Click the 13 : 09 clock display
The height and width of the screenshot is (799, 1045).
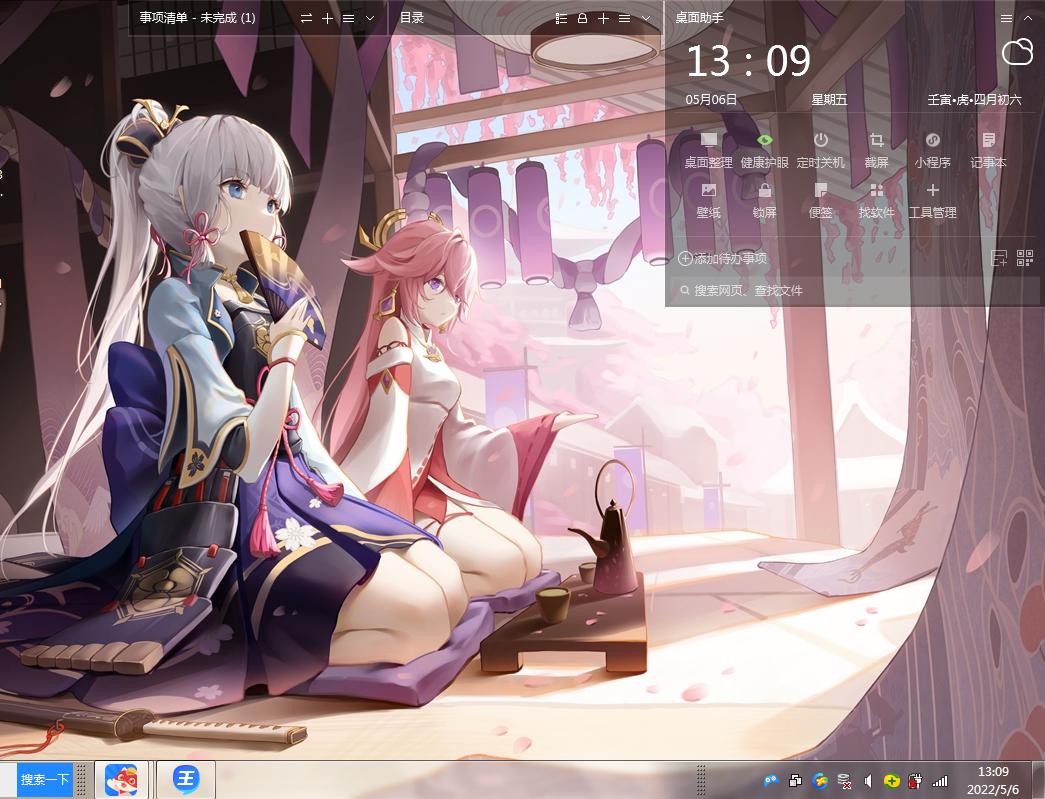coord(748,61)
